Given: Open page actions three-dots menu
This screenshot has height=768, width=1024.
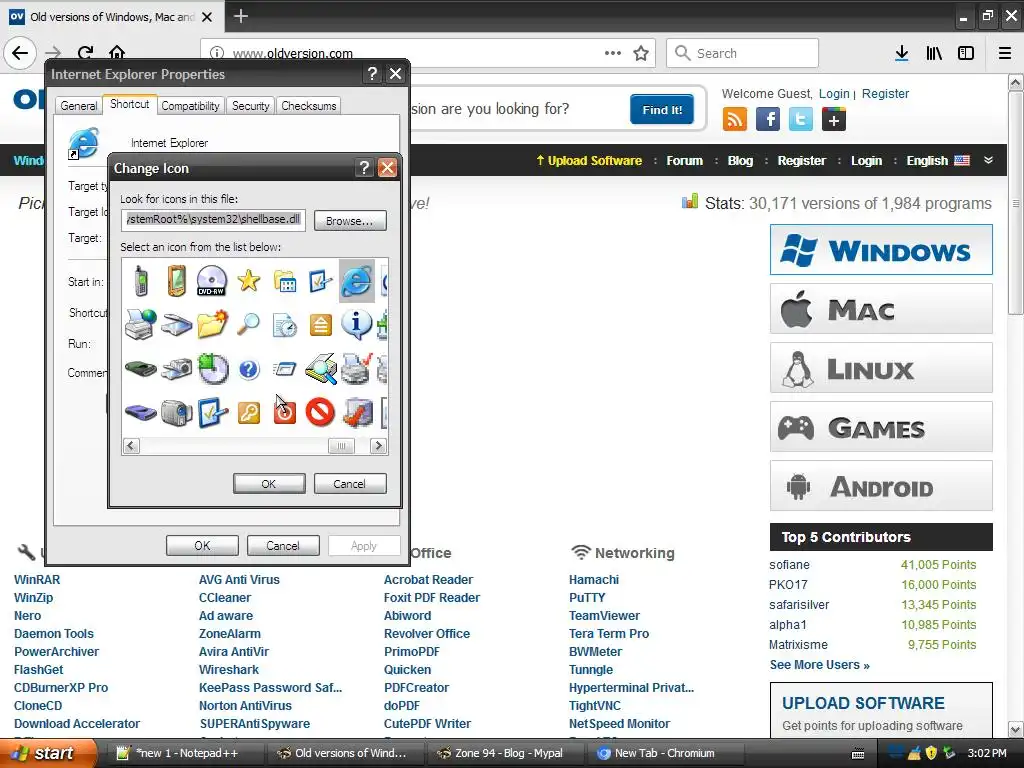Looking at the screenshot, I should 613,53.
